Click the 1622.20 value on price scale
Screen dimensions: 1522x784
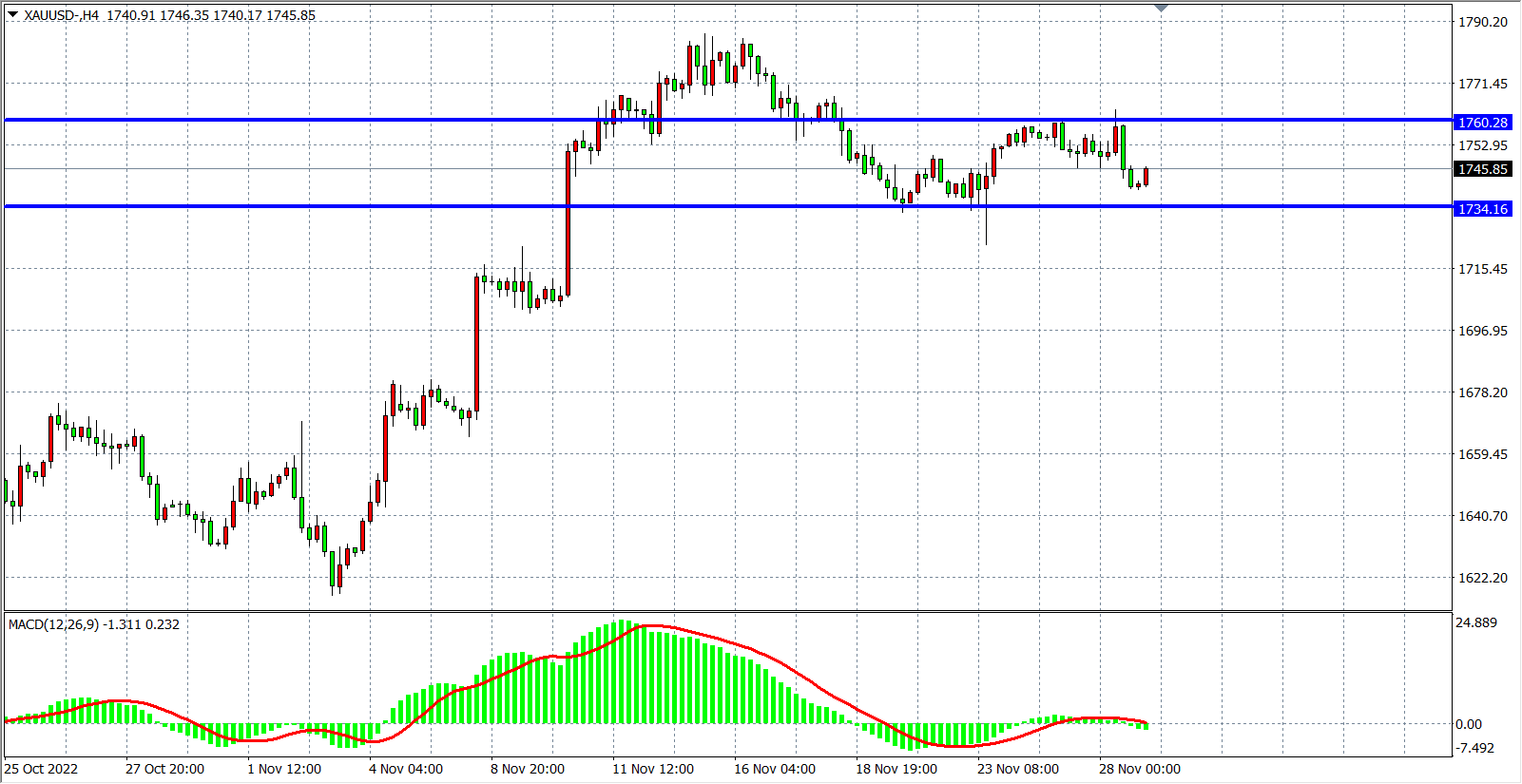click(x=1482, y=578)
